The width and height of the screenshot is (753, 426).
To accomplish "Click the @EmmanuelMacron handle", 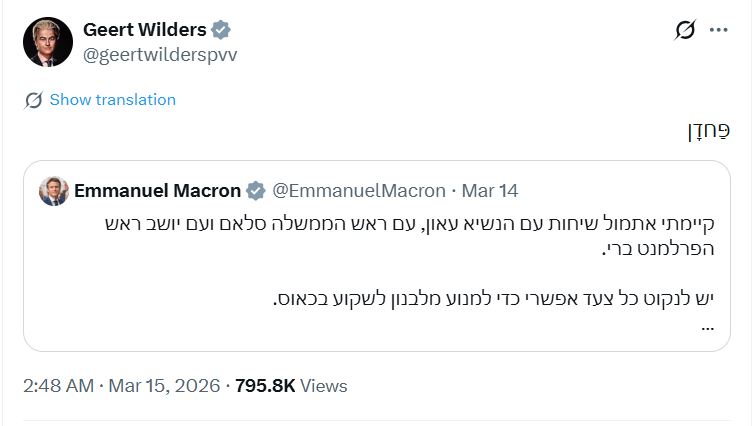I will coord(360,190).
